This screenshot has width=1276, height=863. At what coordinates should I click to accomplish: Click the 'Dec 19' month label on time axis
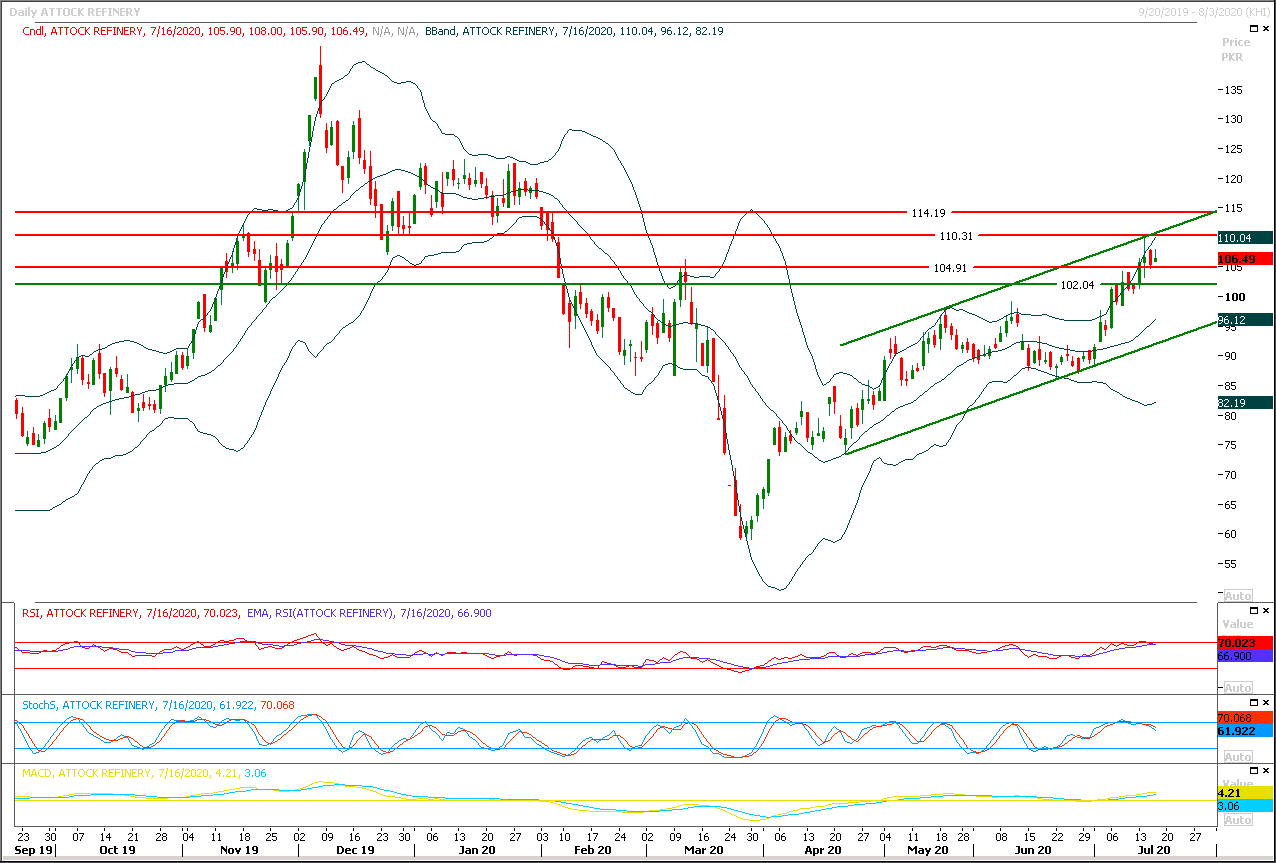355,850
